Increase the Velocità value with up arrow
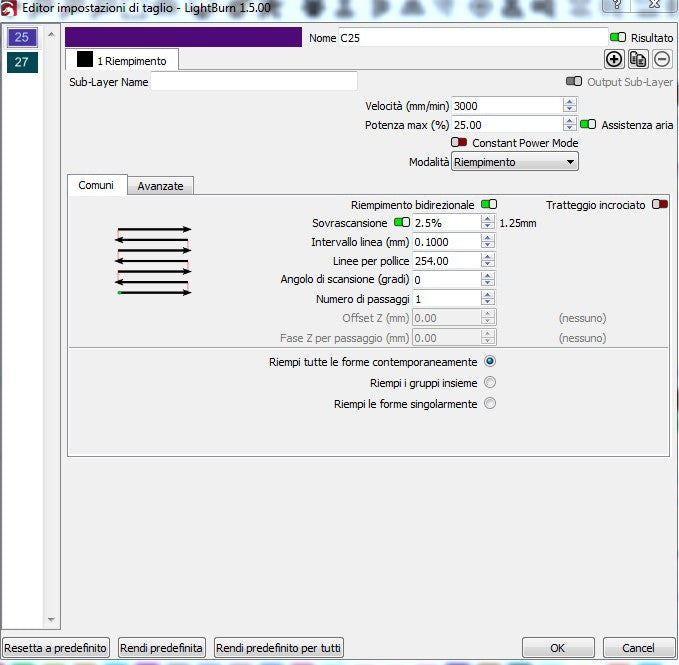This screenshot has height=665, width=679. click(570, 101)
